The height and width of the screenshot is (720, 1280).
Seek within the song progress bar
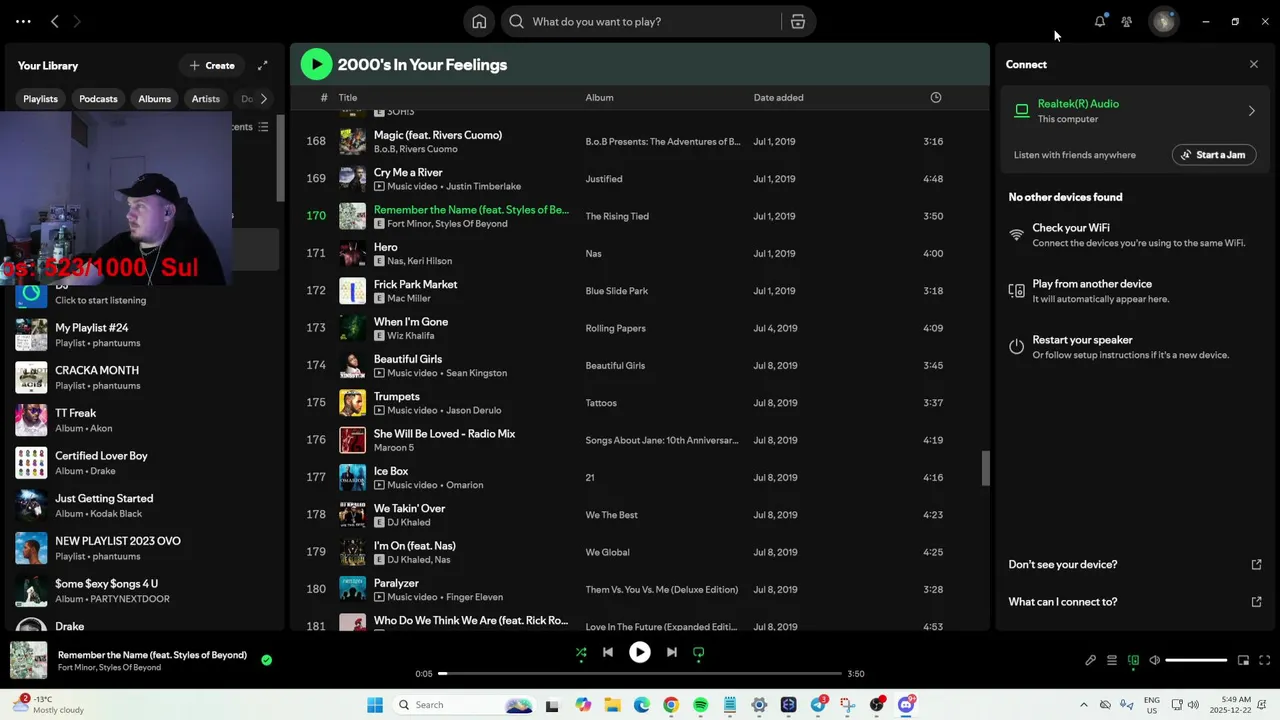pos(640,673)
